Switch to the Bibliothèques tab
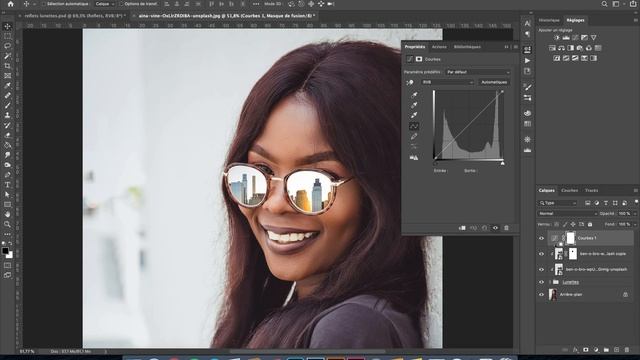Viewport: 640px width, 360px height. pyautogui.click(x=467, y=47)
